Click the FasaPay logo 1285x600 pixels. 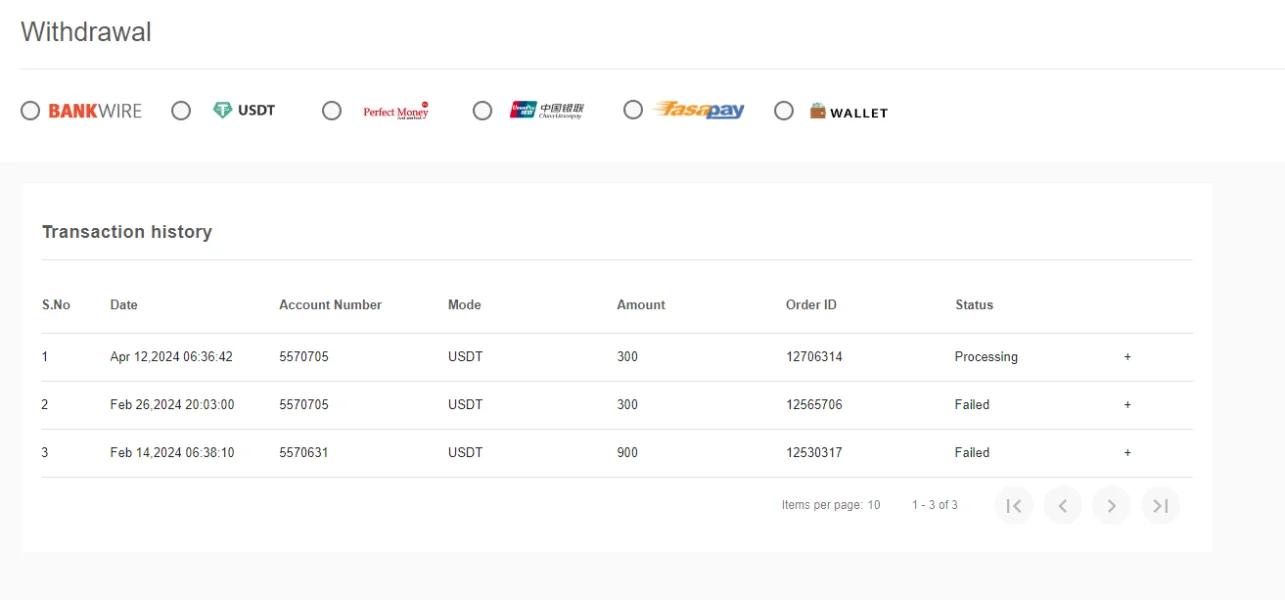tap(699, 110)
